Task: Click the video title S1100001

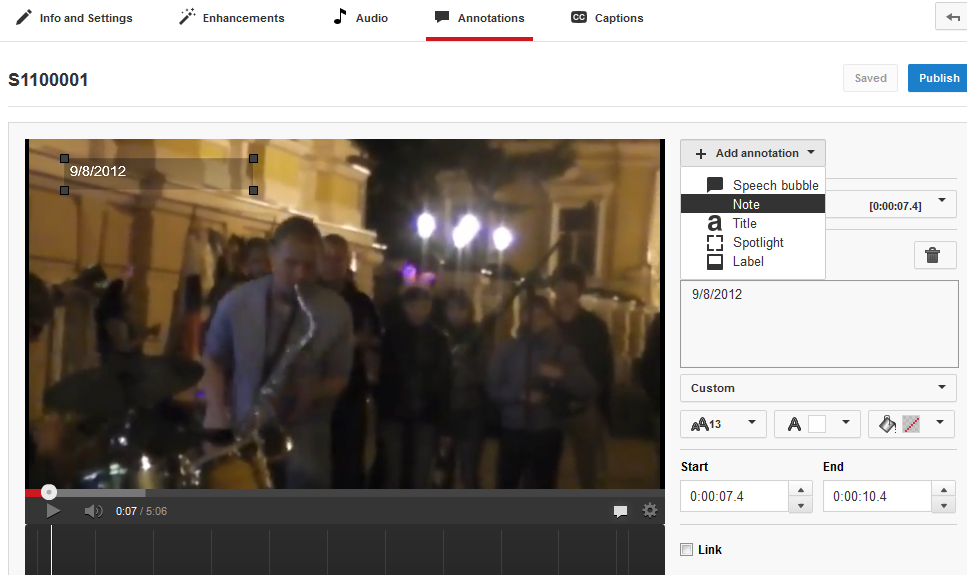Action: point(48,80)
